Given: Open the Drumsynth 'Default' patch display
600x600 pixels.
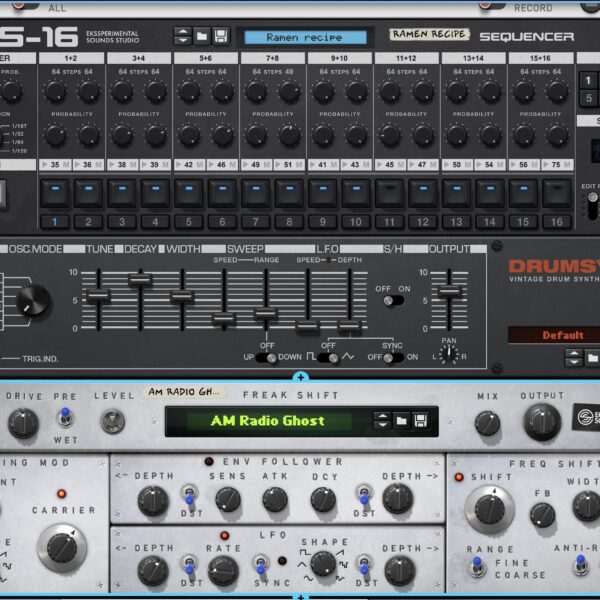Looking at the screenshot, I should coord(555,336).
